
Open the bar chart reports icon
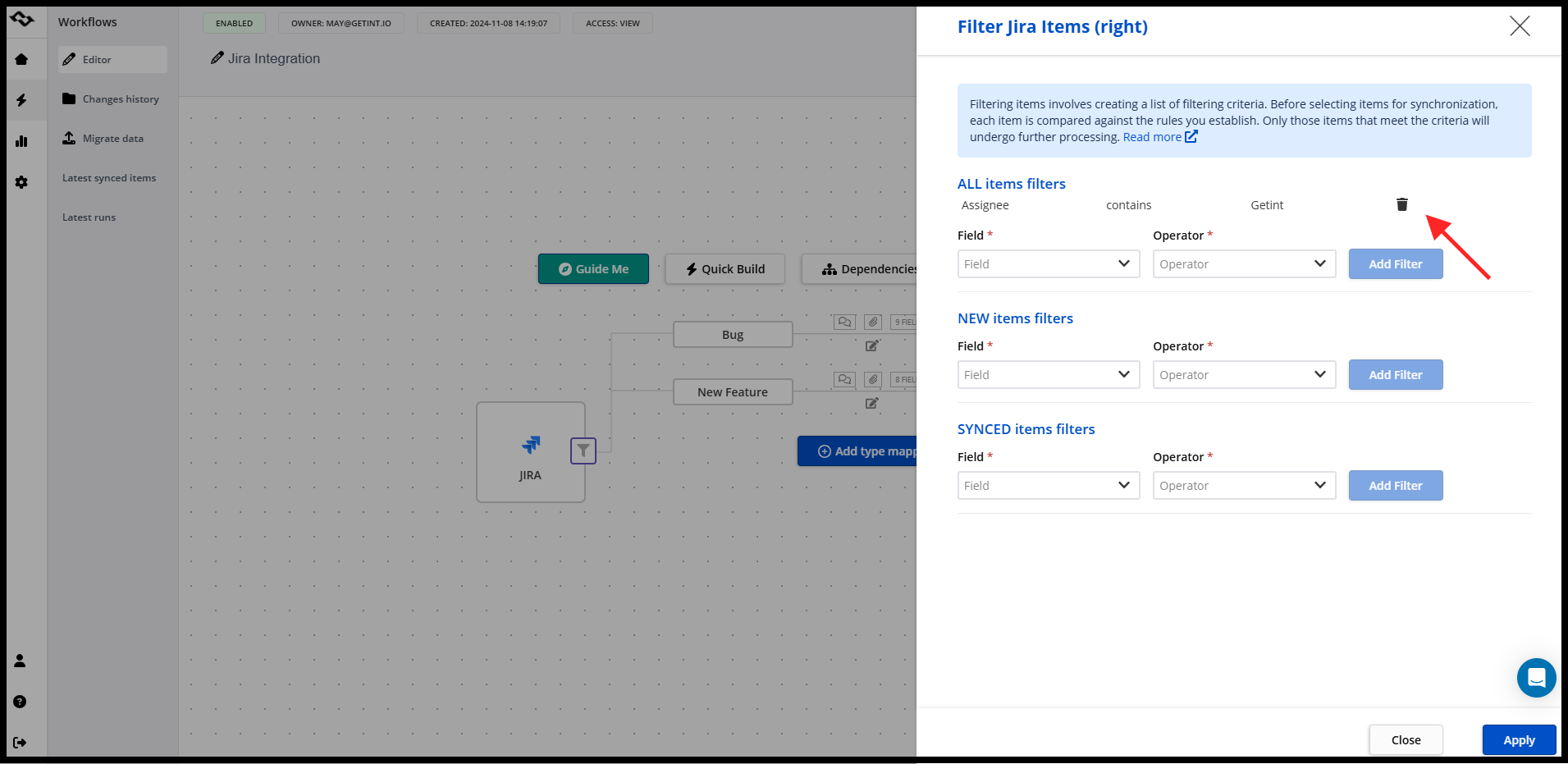[21, 141]
